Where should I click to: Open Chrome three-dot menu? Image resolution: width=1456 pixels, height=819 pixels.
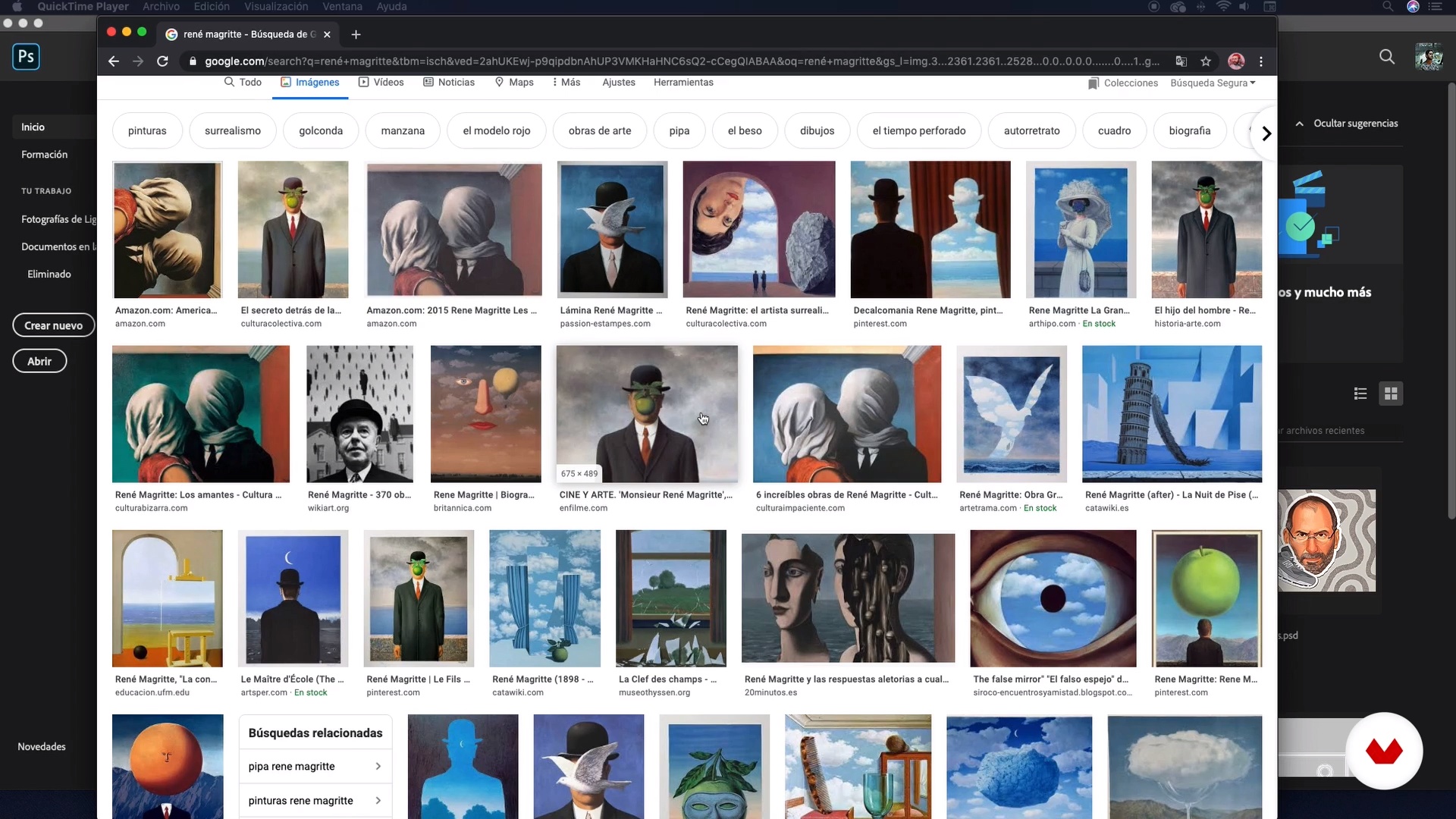pyautogui.click(x=1261, y=61)
